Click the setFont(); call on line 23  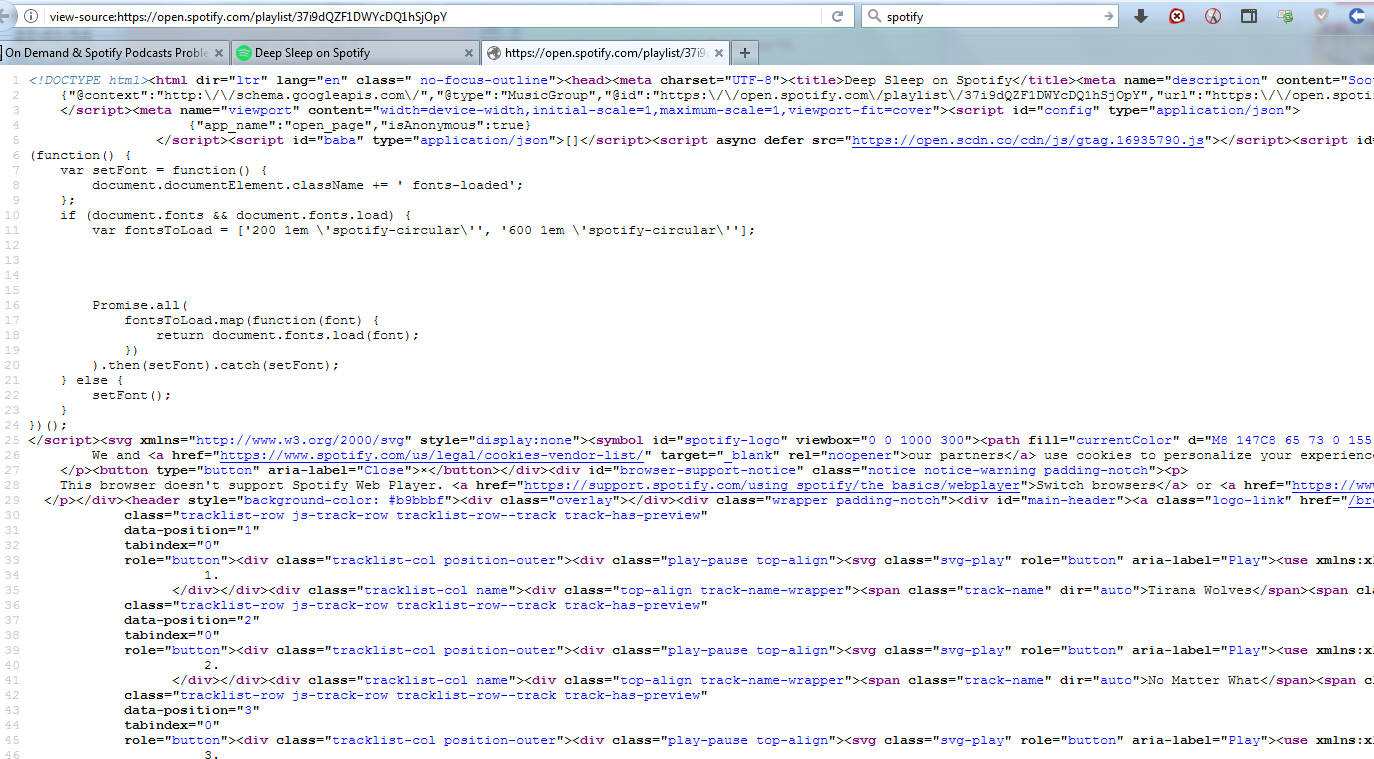(x=132, y=395)
